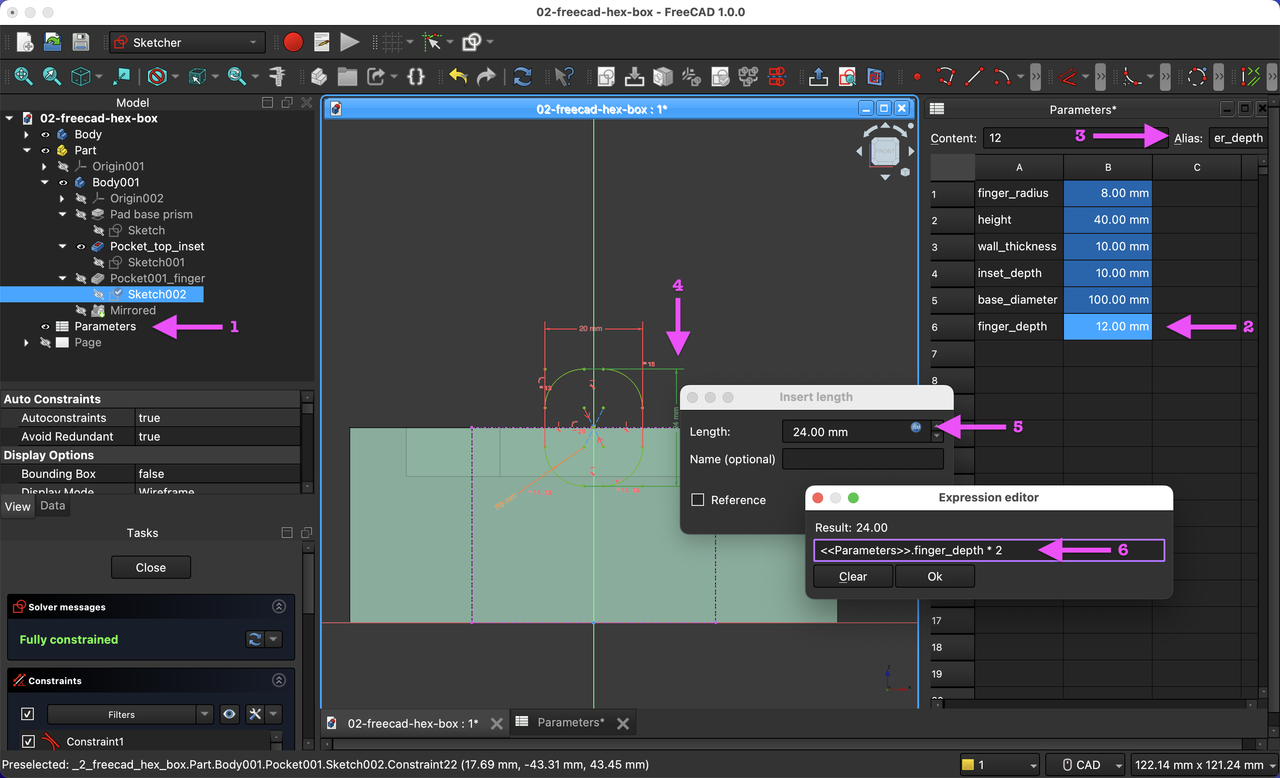Select the Polyline sketch tool
This screenshot has width=1280, height=778.
point(945,76)
